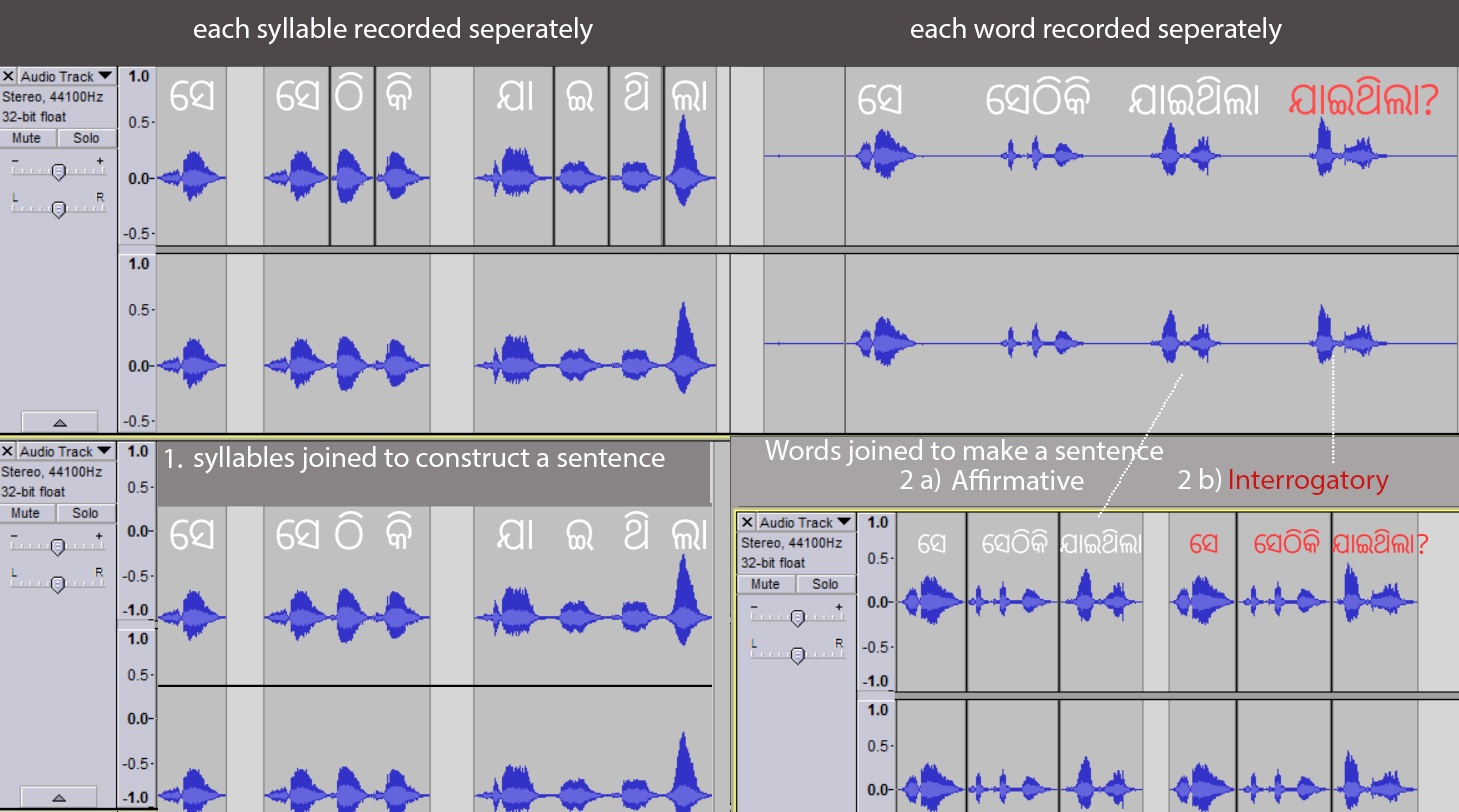Collapse the lower-left track using the up-arrow icon

(x=59, y=797)
